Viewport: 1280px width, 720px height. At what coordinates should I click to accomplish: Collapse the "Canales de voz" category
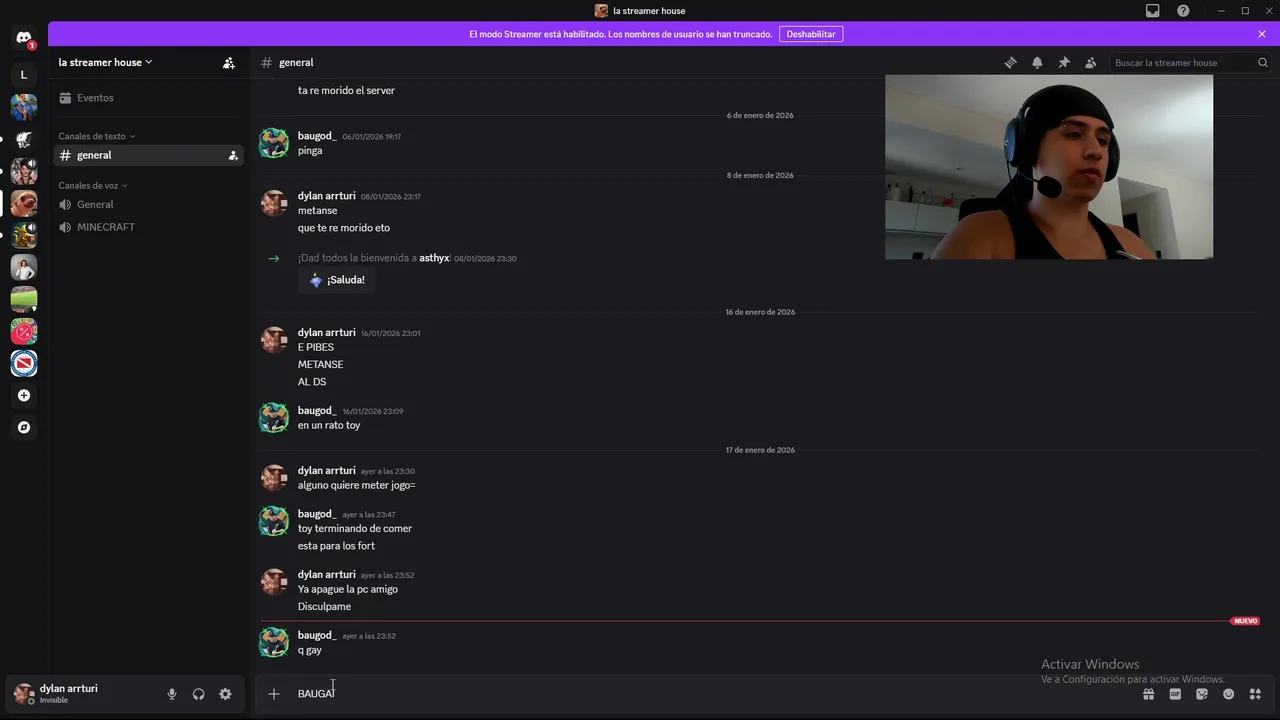click(x=93, y=185)
